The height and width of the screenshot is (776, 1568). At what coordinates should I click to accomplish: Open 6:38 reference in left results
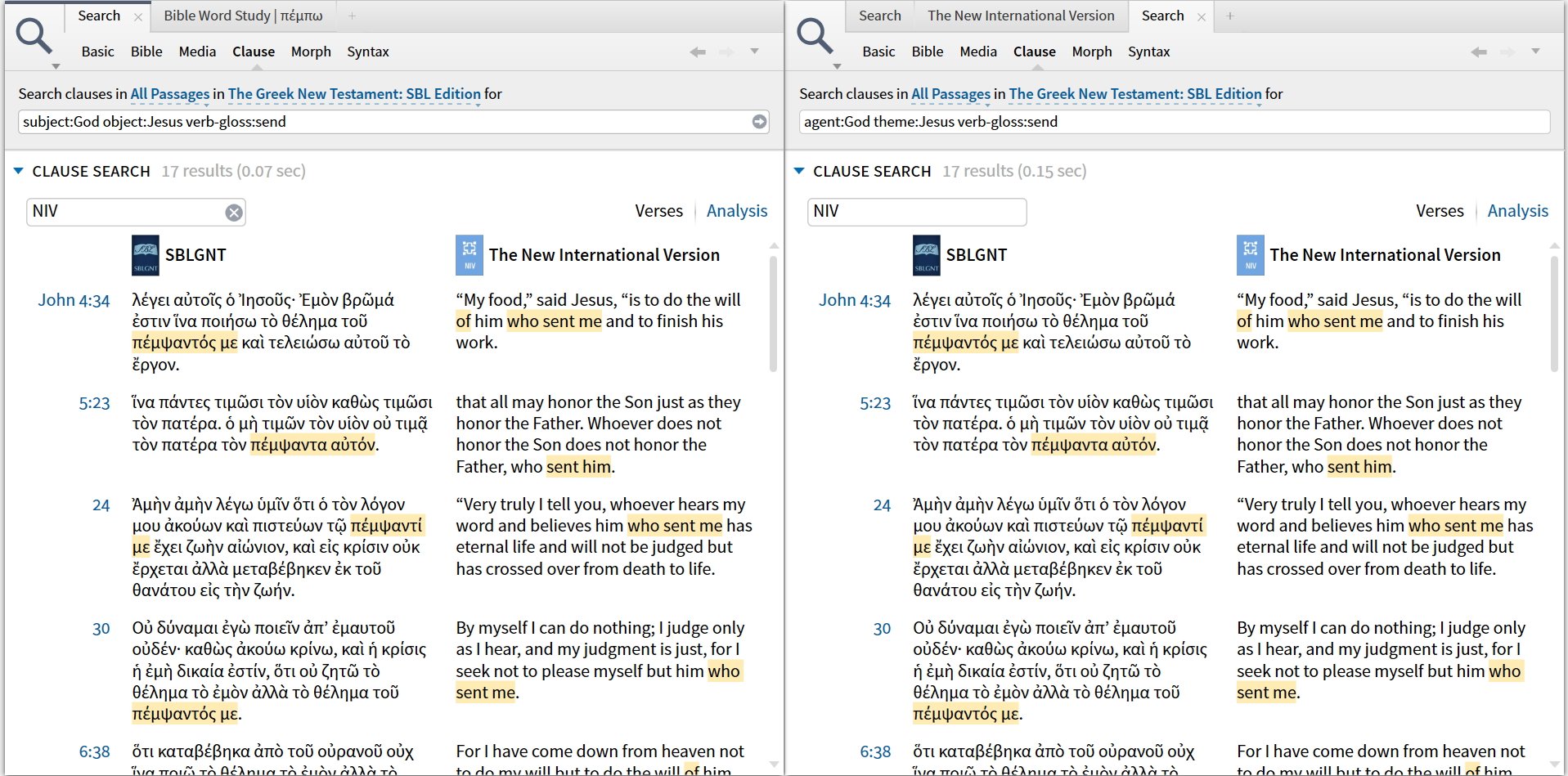94,752
